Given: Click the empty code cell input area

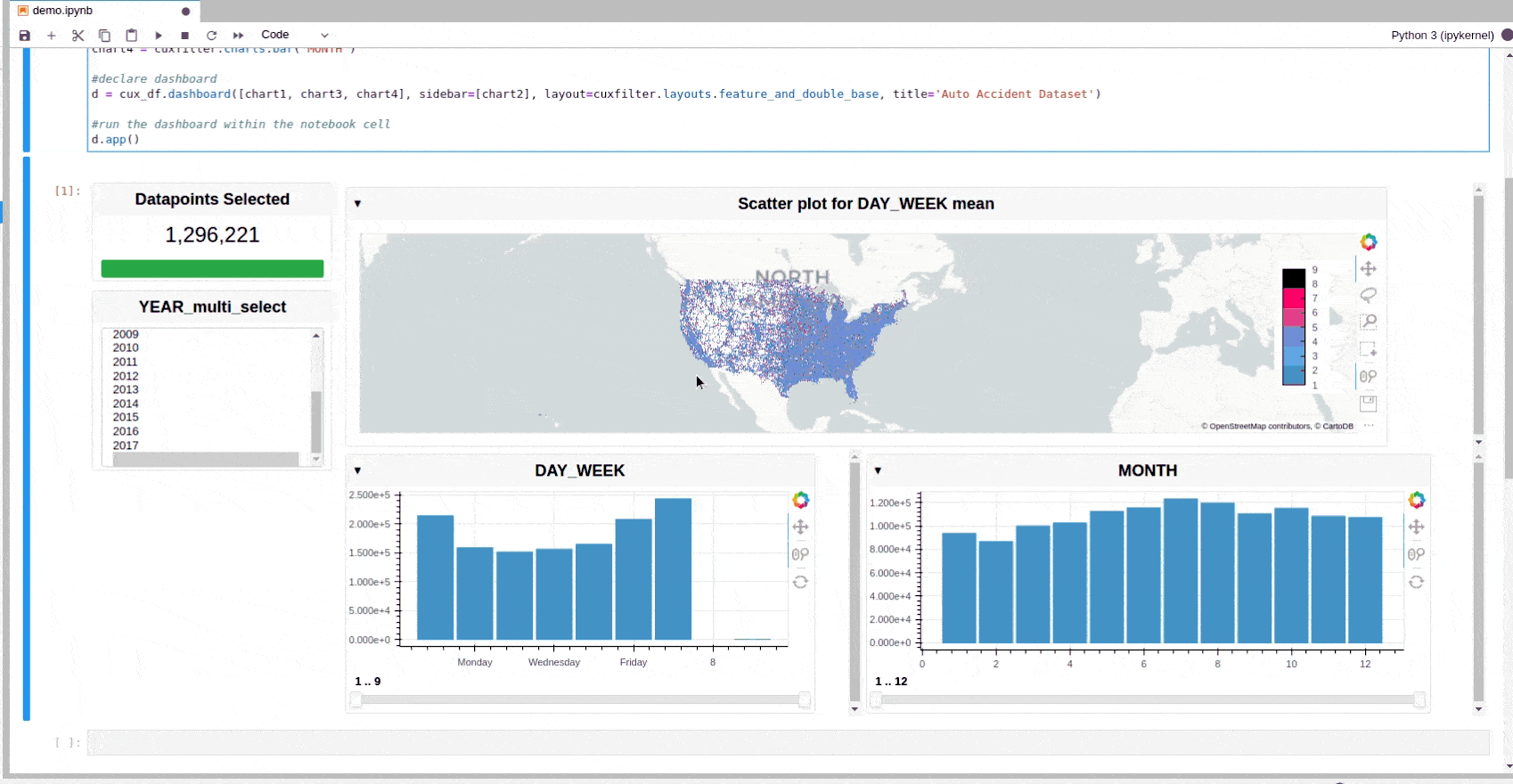Looking at the screenshot, I should coord(788,742).
